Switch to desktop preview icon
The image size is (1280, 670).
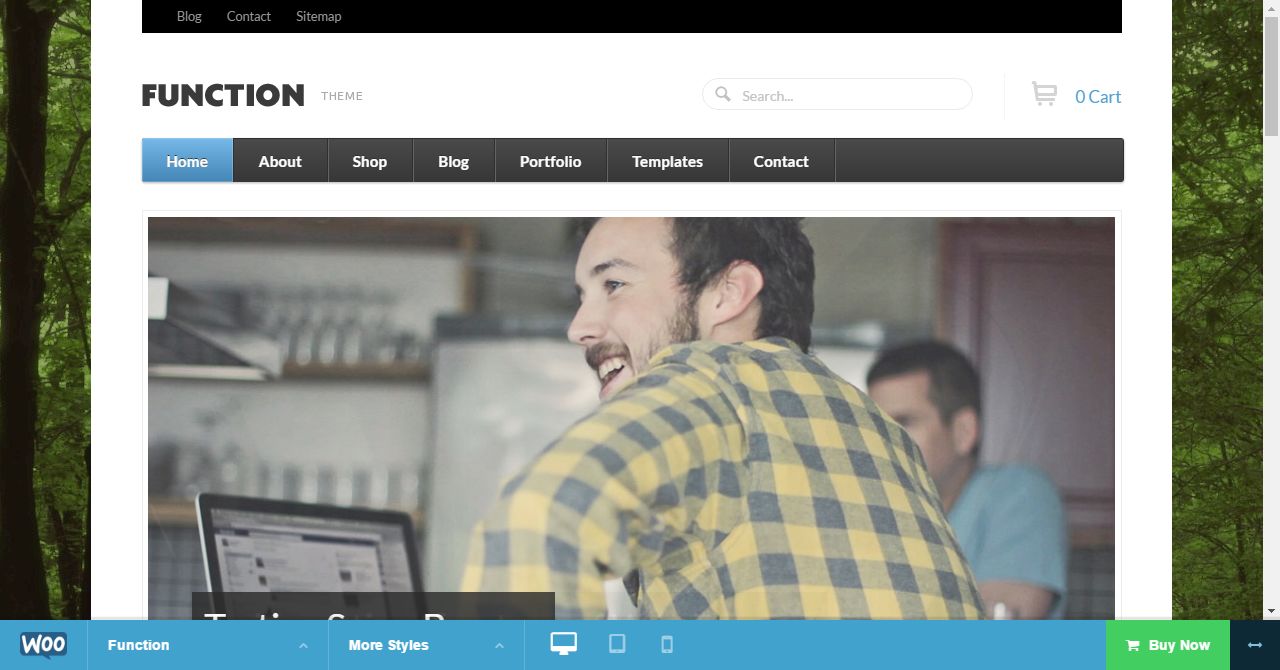[x=563, y=644]
